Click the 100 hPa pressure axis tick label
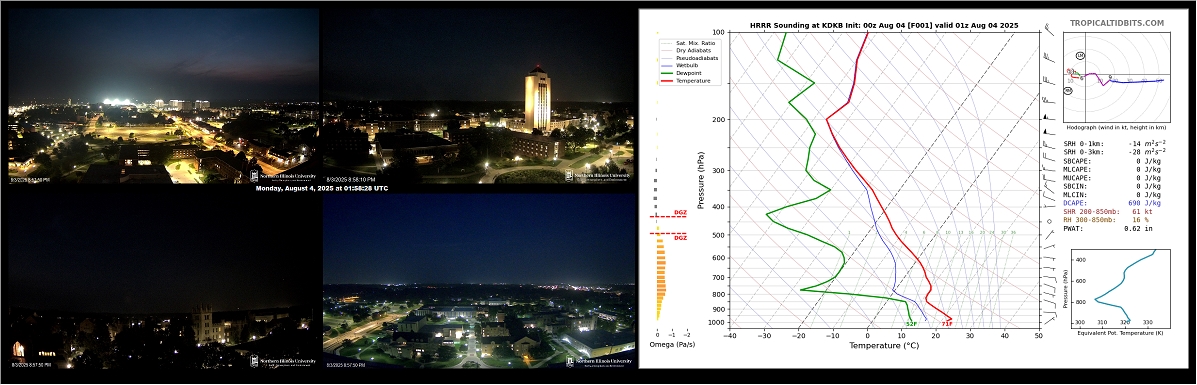1197x385 pixels. point(719,32)
